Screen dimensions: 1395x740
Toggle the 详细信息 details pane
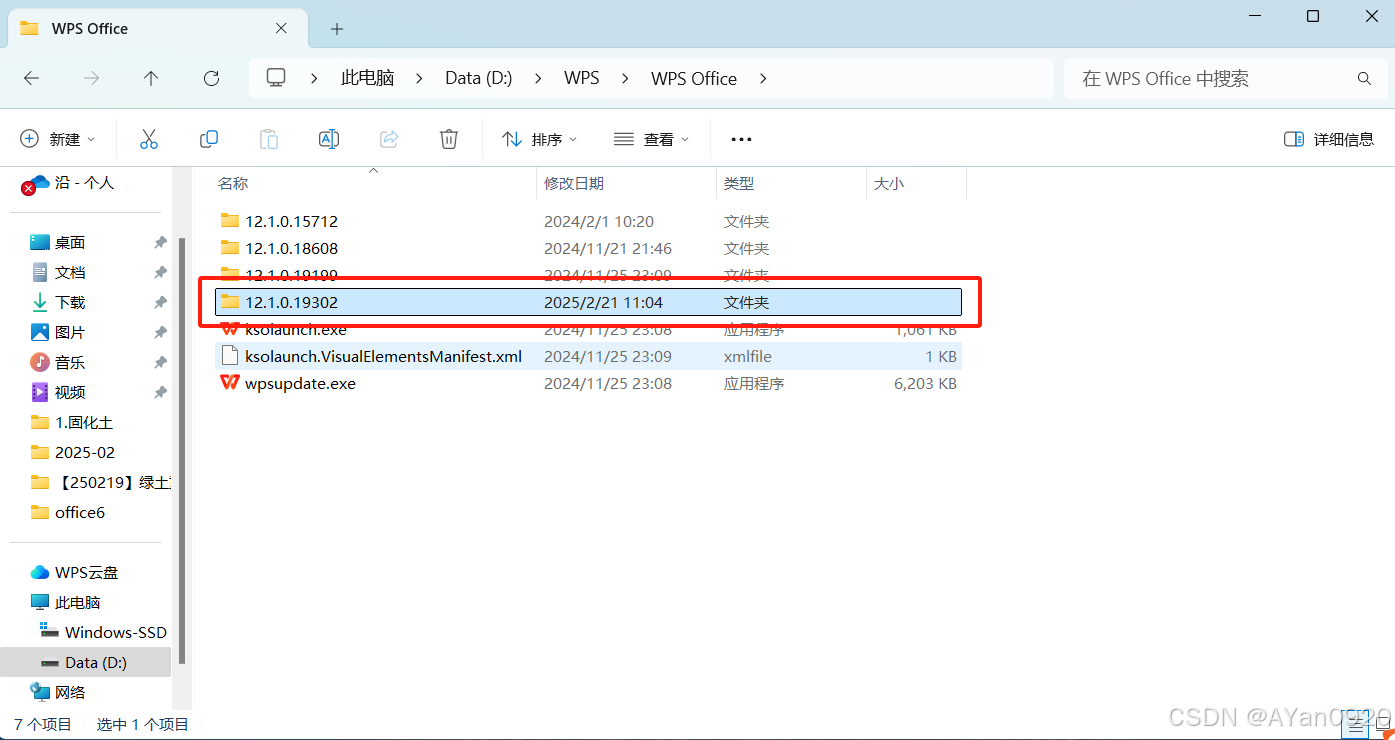pyautogui.click(x=1329, y=139)
